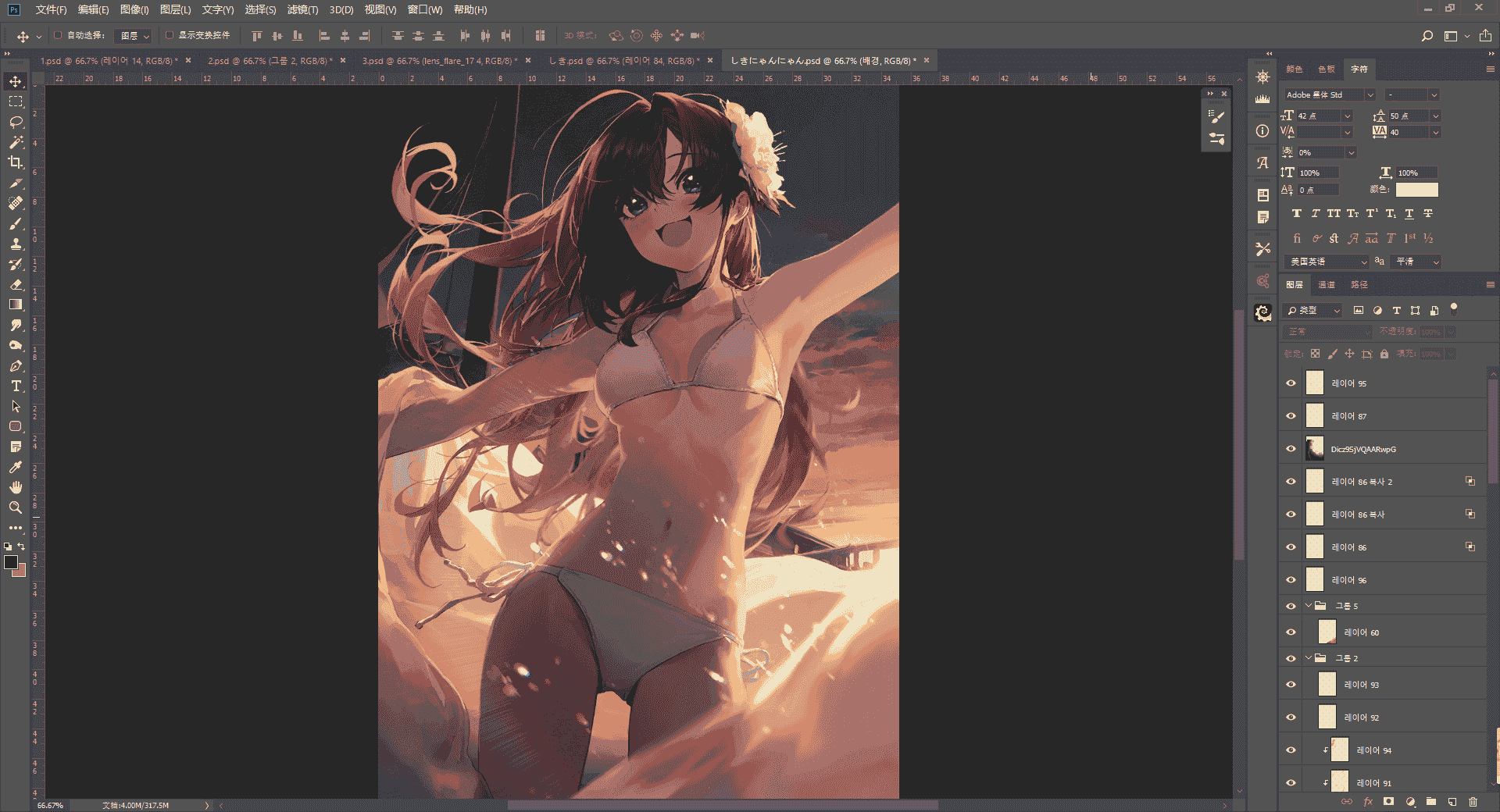
Task: Switch to the 通道 panel tab
Action: [1327, 284]
